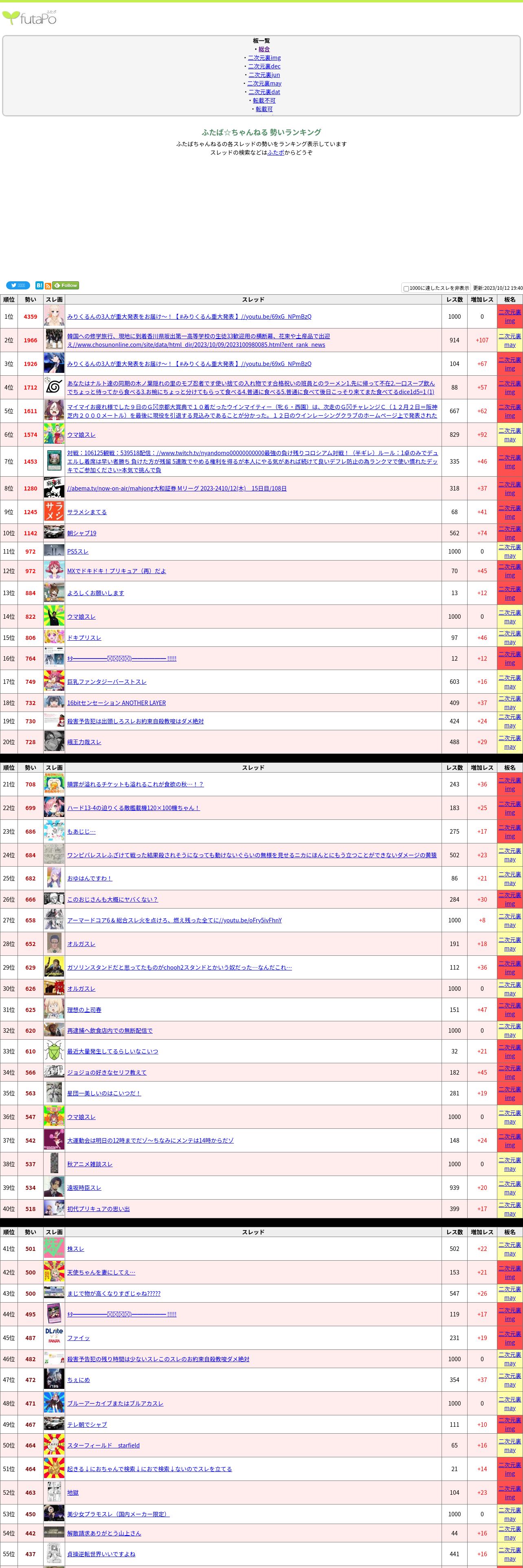Click the Twitter tweet button
The image size is (523, 1568).
coord(18,285)
